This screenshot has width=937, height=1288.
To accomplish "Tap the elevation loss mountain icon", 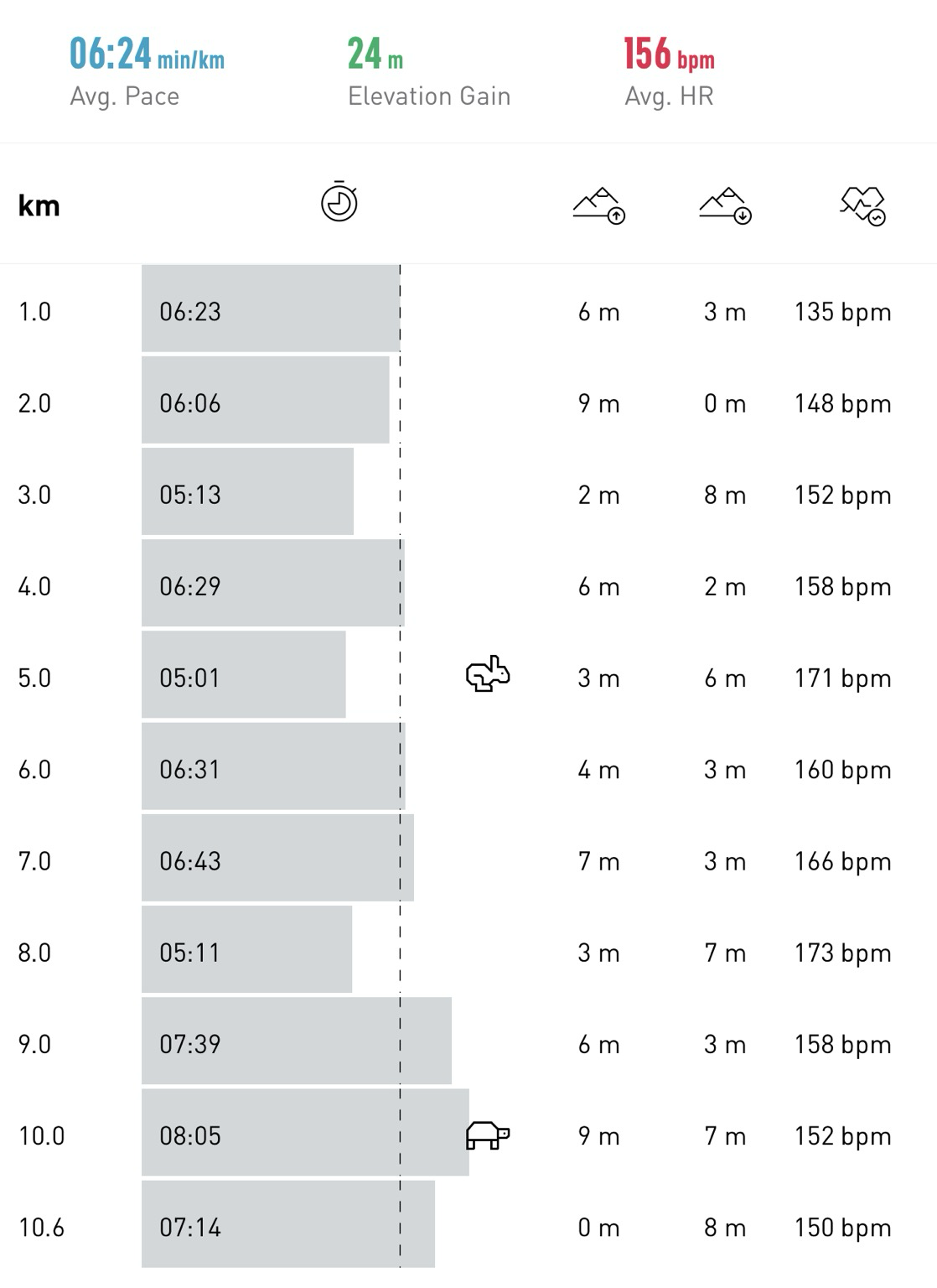I will 725,205.
